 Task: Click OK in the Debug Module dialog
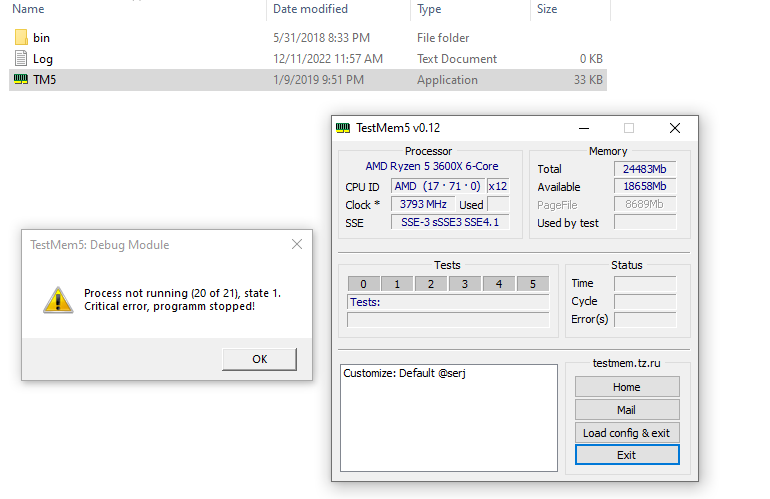[259, 359]
